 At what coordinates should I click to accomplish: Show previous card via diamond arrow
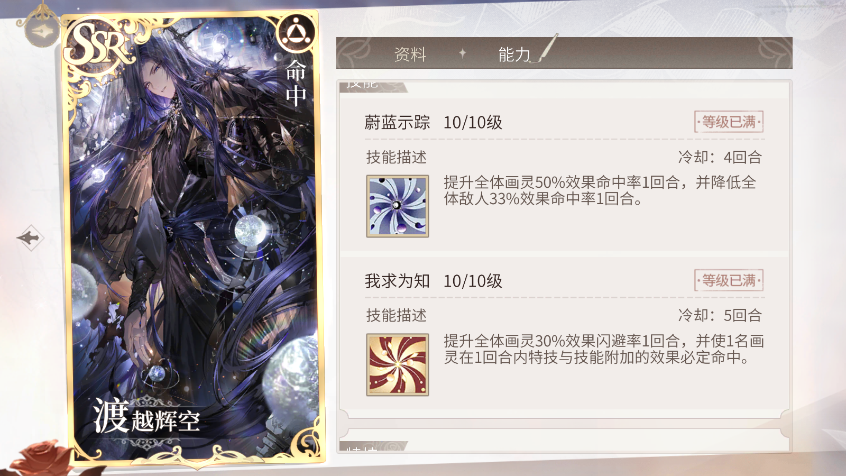point(30,237)
